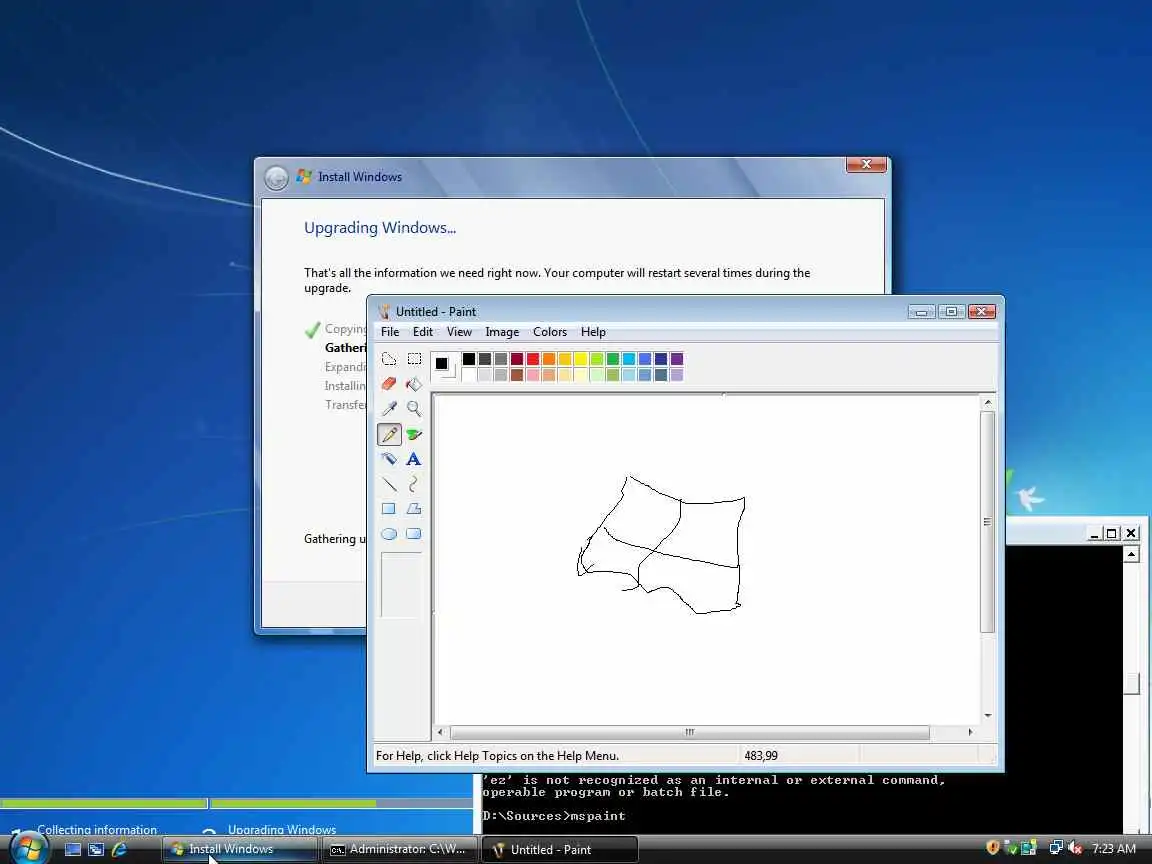Select the straight Line tool
The image size is (1152, 864).
[x=389, y=484]
